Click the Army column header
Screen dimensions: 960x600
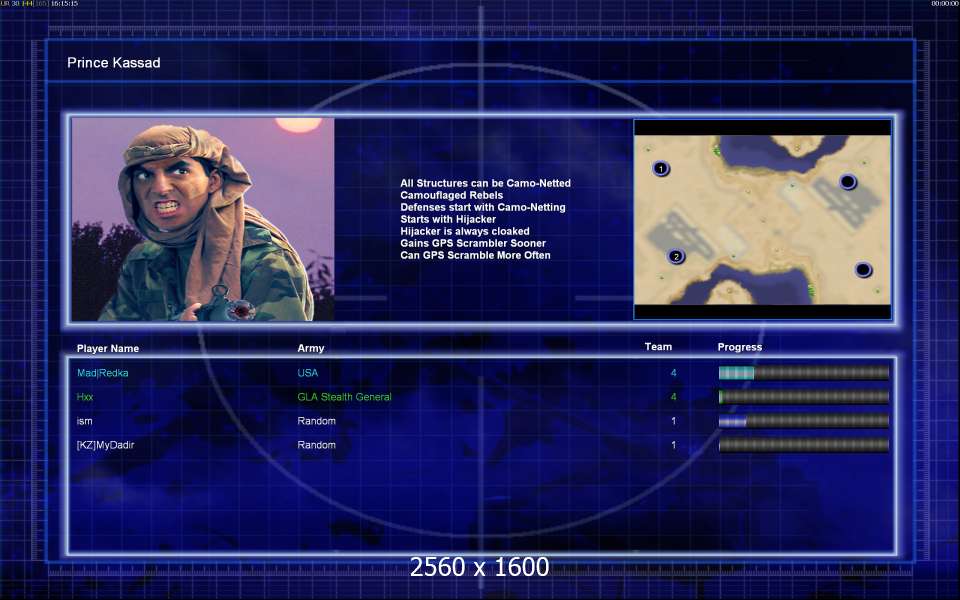(310, 348)
